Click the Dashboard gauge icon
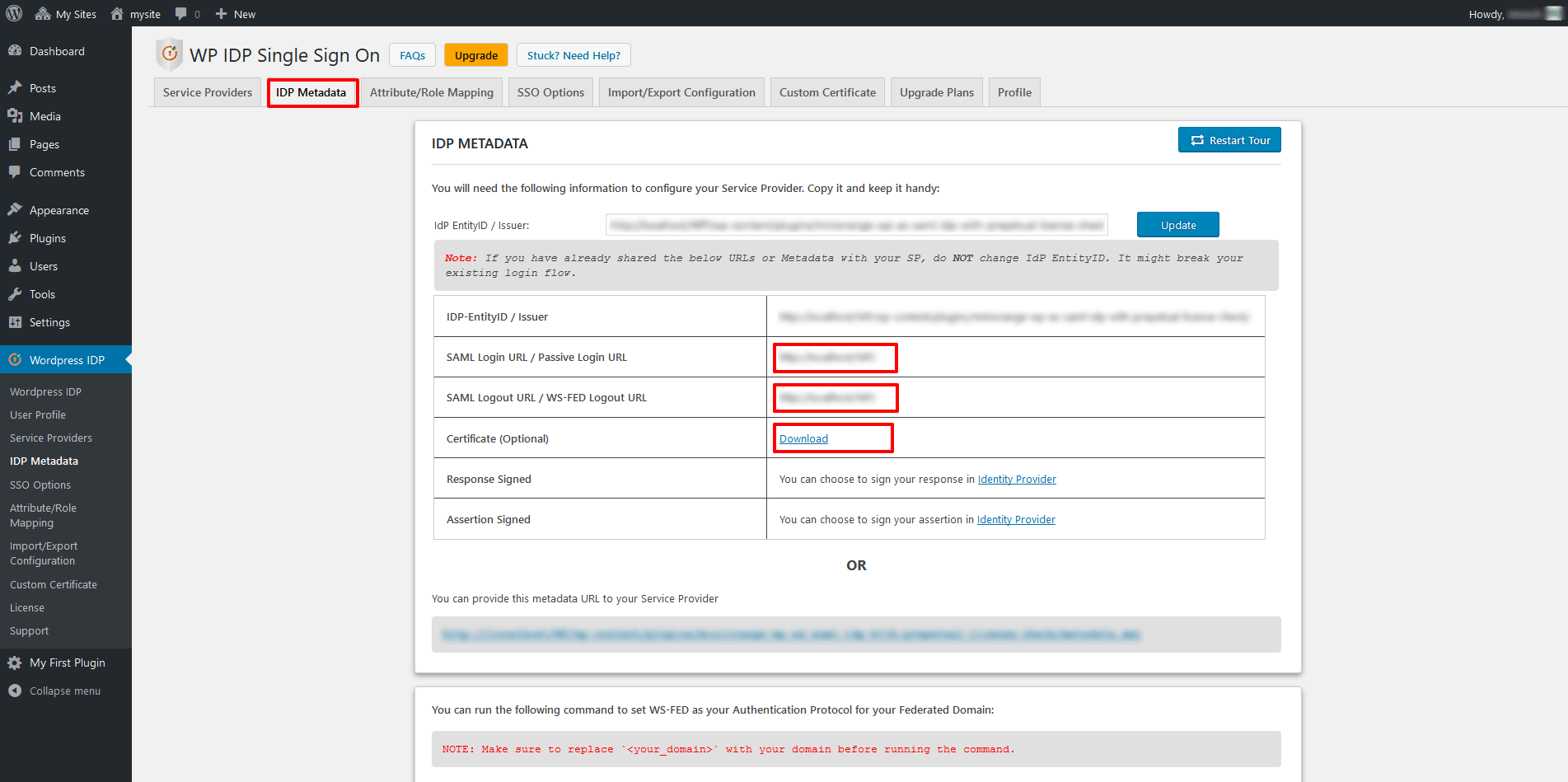This screenshot has height=782, width=1568. tap(15, 51)
